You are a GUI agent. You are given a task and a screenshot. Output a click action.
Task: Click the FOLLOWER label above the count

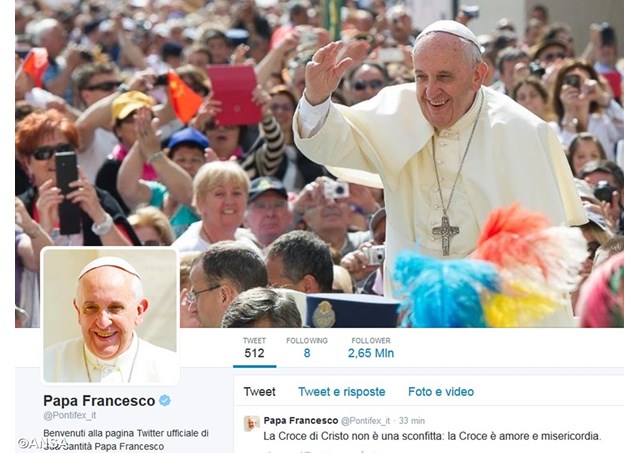tap(371, 341)
